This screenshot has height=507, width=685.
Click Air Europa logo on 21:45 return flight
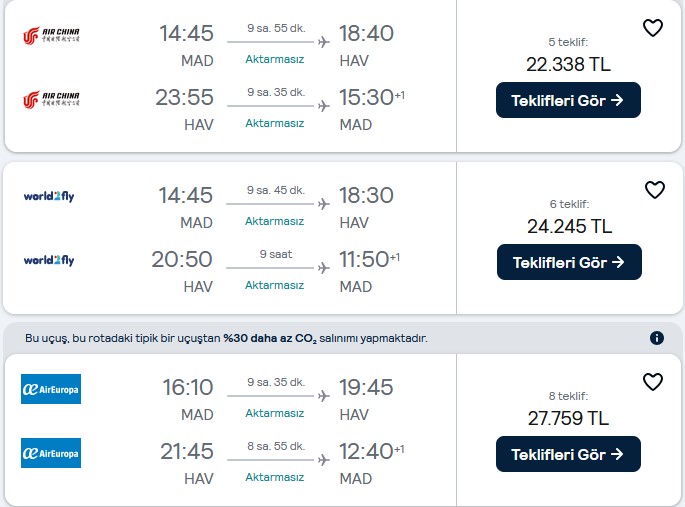click(51, 453)
